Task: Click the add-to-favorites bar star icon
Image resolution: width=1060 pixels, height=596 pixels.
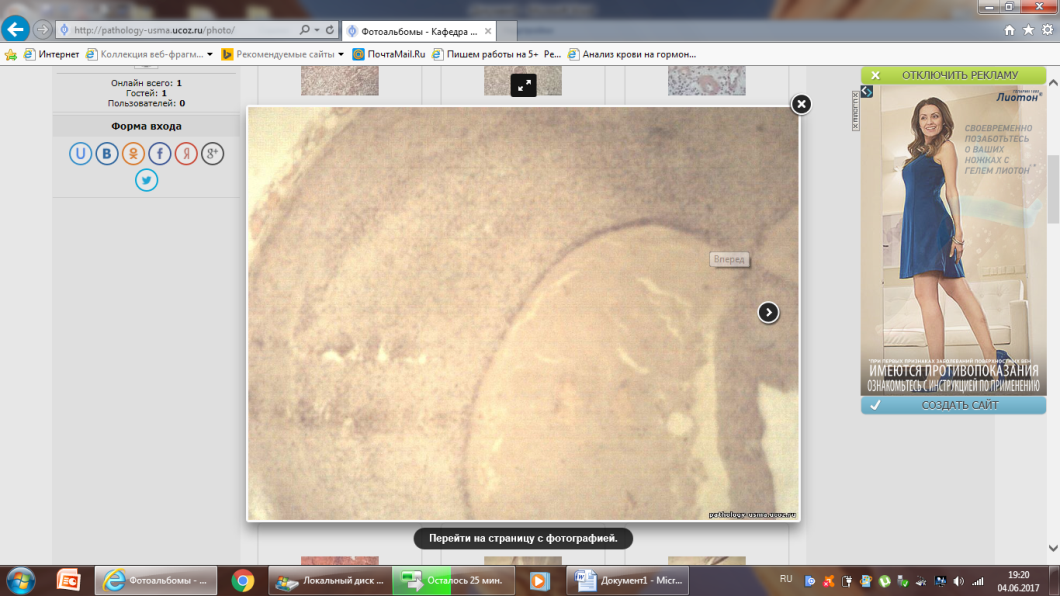Action: (11, 55)
